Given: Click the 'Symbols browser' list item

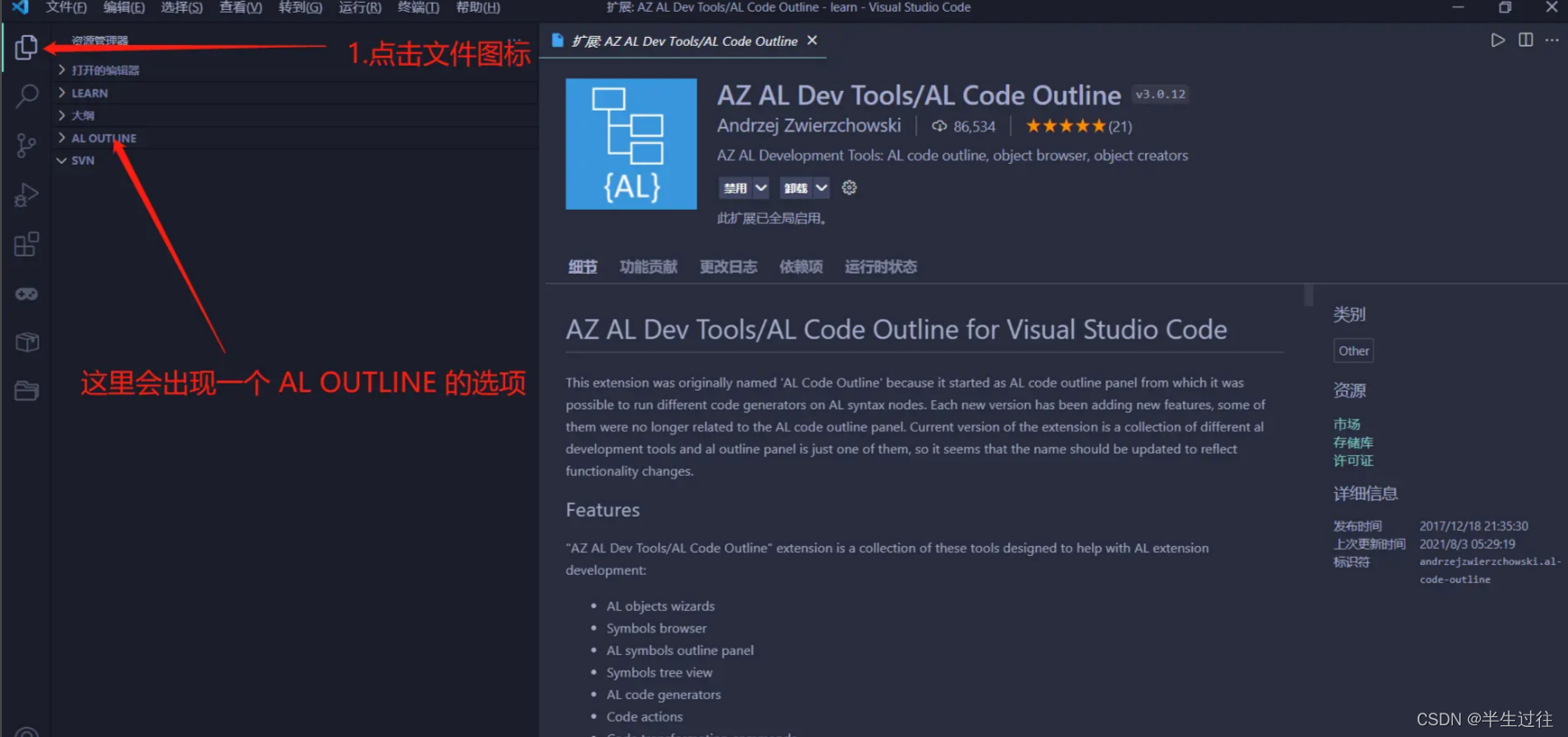Looking at the screenshot, I should [656, 628].
